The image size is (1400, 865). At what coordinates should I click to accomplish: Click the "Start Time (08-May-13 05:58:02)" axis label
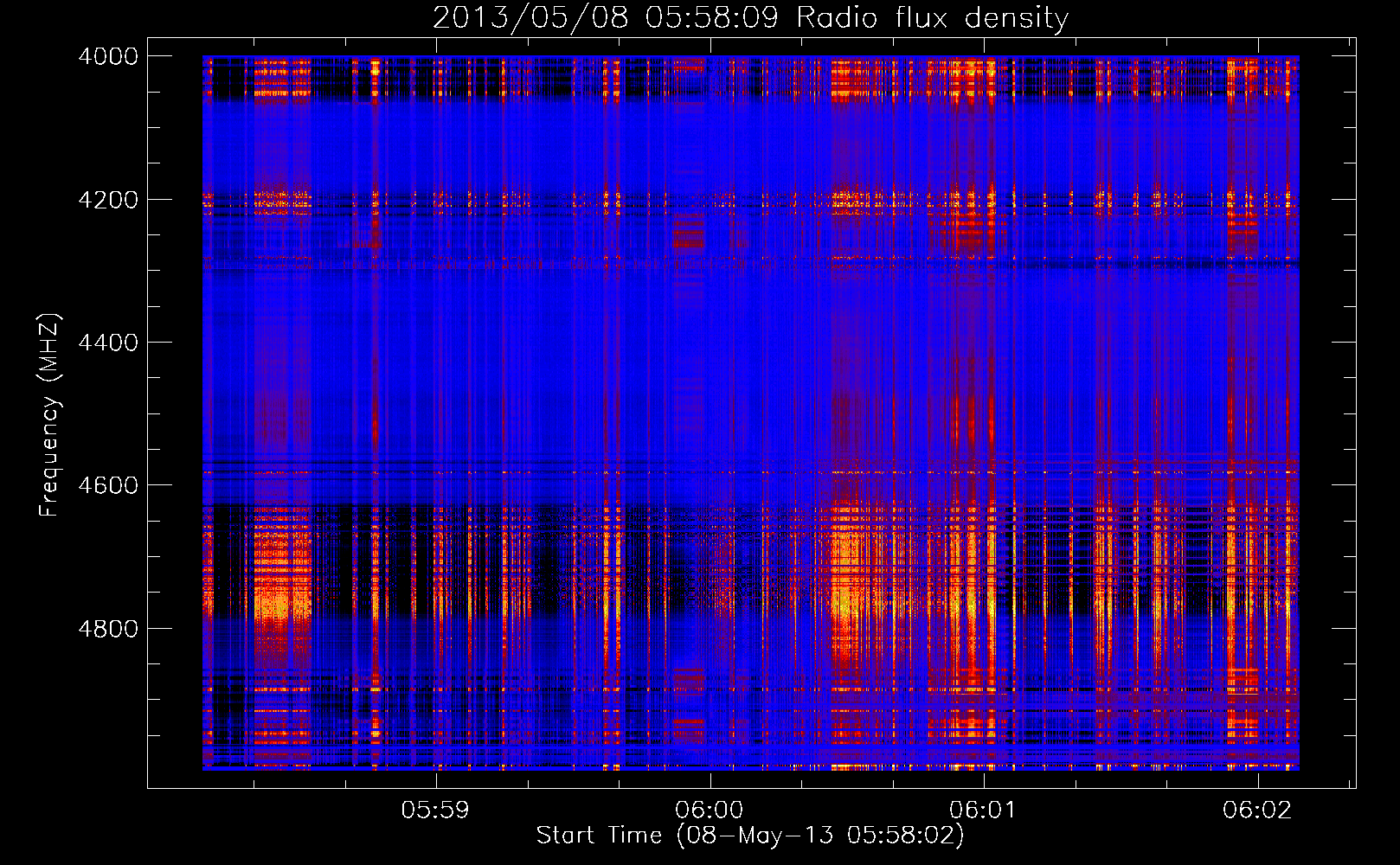pyautogui.click(x=750, y=836)
